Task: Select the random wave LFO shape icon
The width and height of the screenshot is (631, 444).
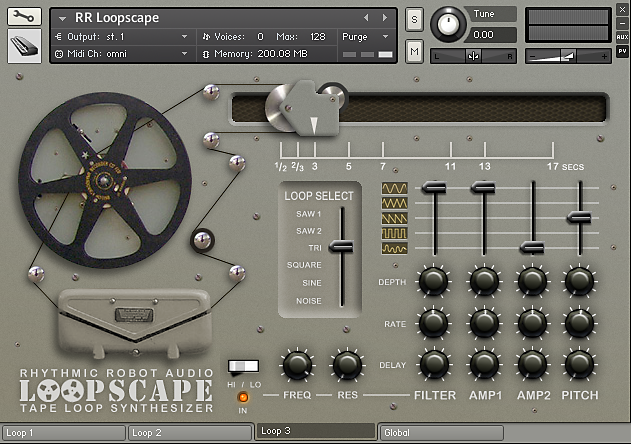Action: coord(394,248)
